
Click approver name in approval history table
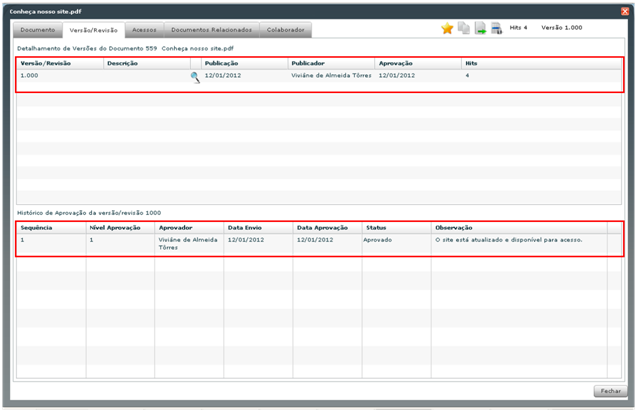[x=188, y=244]
